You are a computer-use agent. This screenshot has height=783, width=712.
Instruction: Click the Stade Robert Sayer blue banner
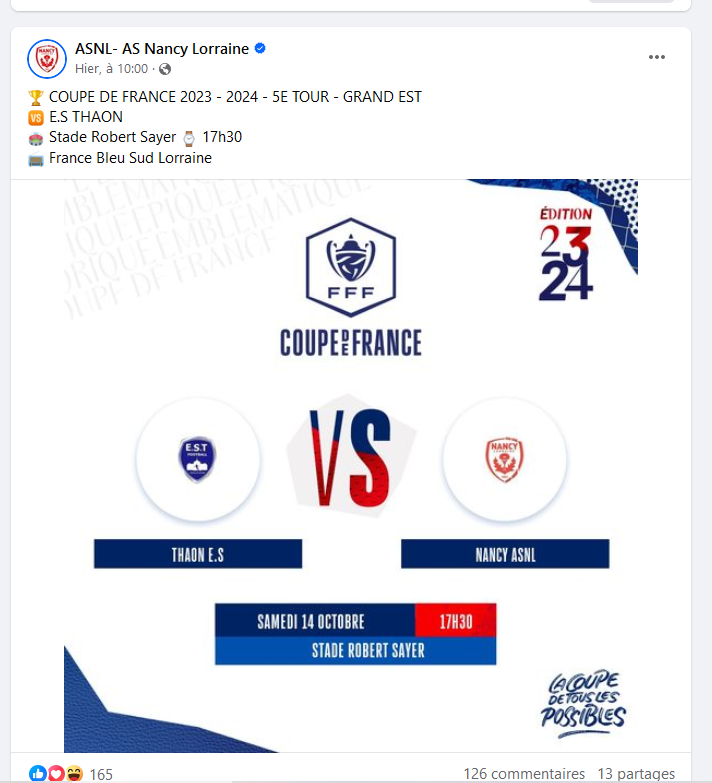click(356, 651)
